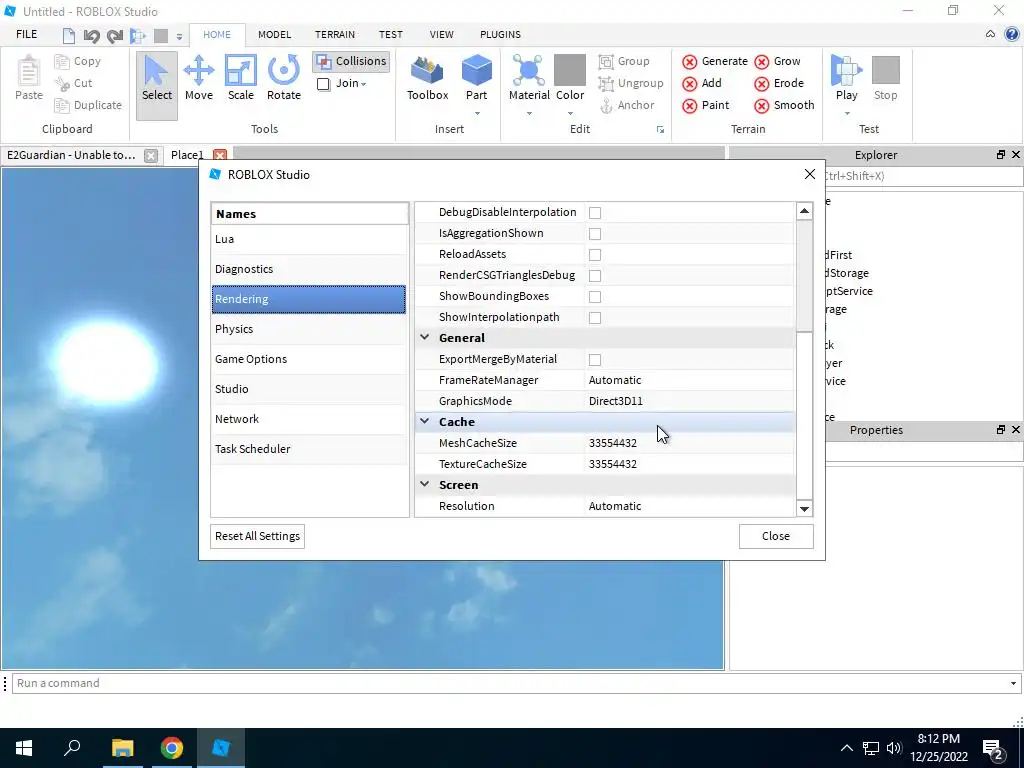The width and height of the screenshot is (1024, 768).
Task: Click the Generate terrain tool
Action: pos(714,61)
